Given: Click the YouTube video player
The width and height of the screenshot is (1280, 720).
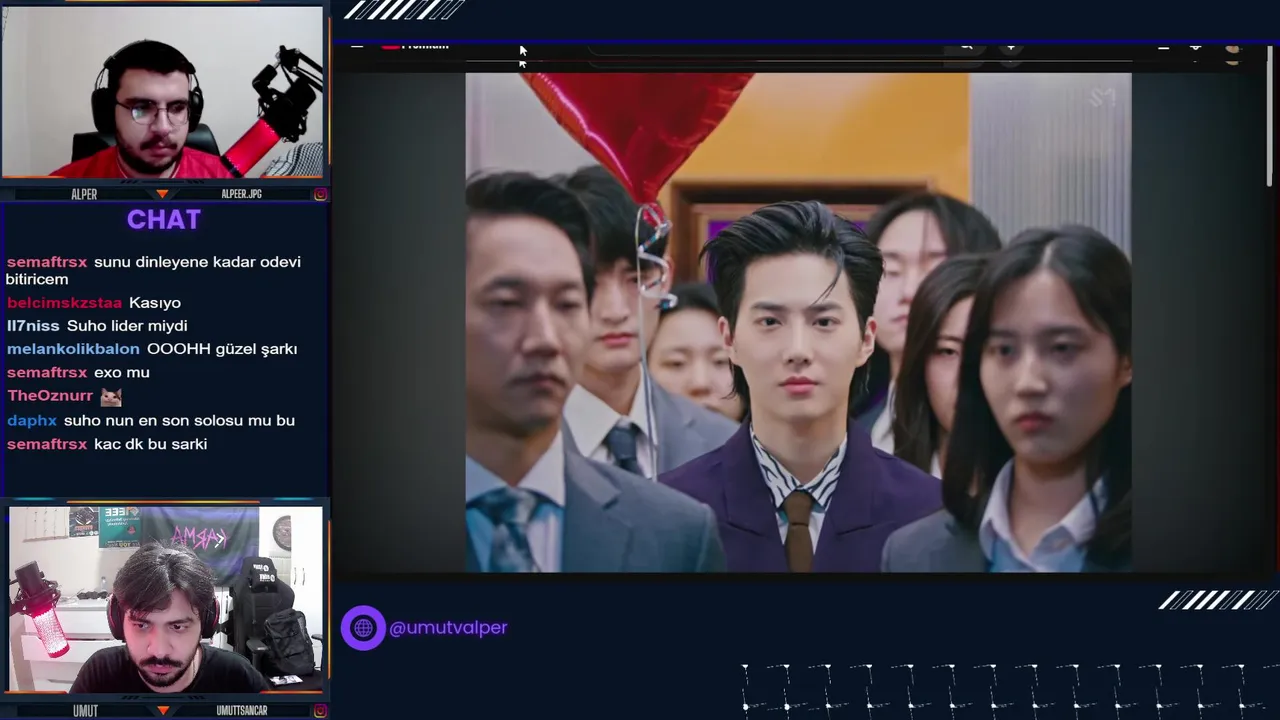Looking at the screenshot, I should pos(798,322).
